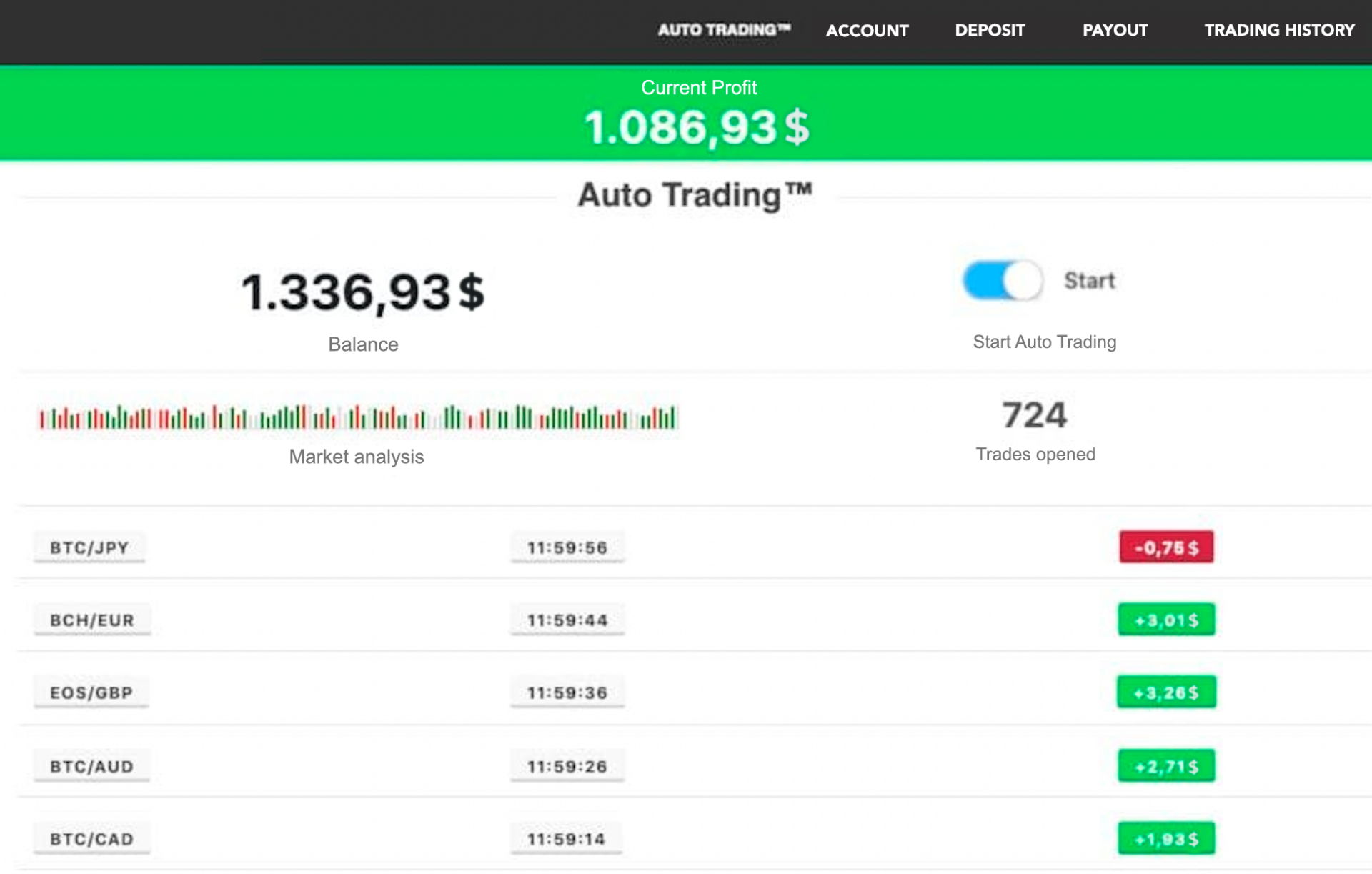Click the +2,71$ profit badge

[1166, 766]
